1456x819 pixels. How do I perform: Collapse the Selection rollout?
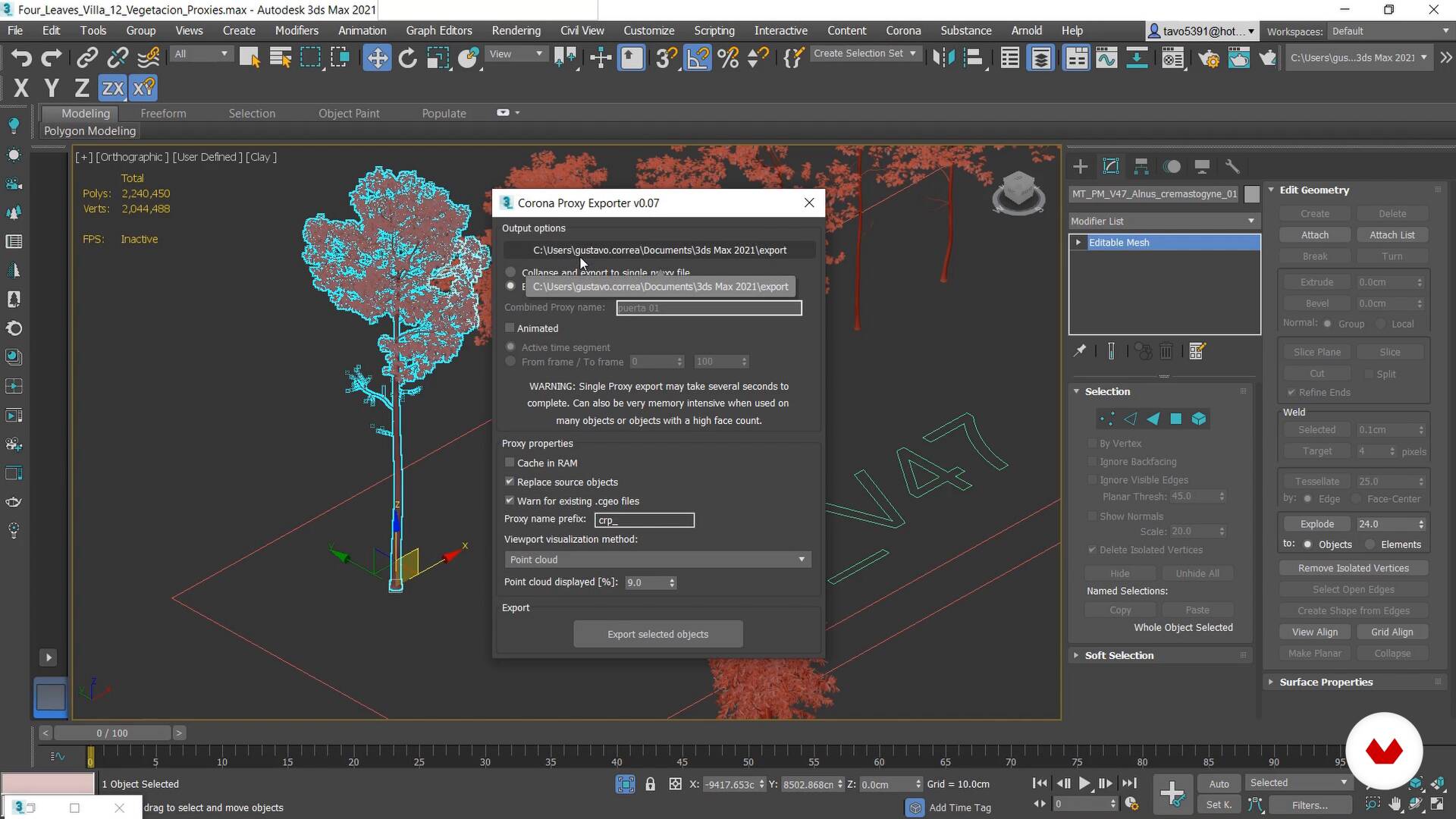(1107, 391)
